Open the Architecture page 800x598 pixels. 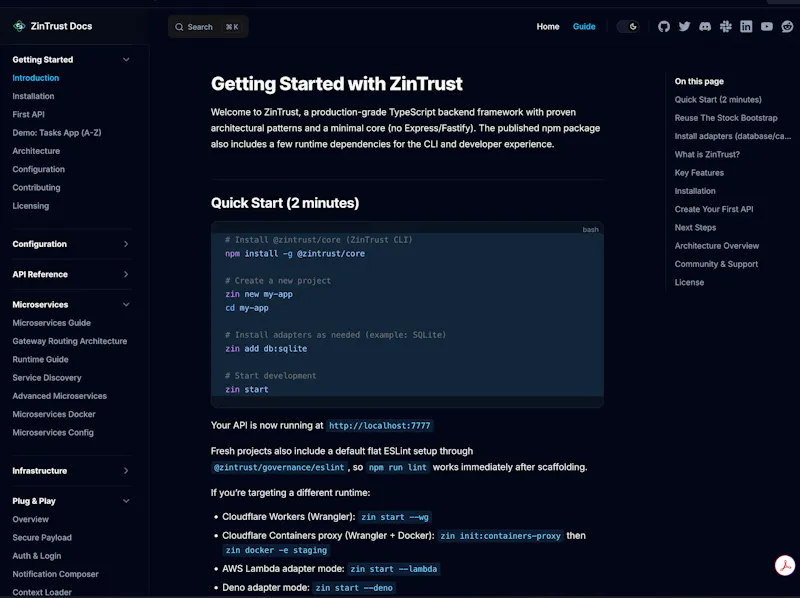[x=36, y=151]
